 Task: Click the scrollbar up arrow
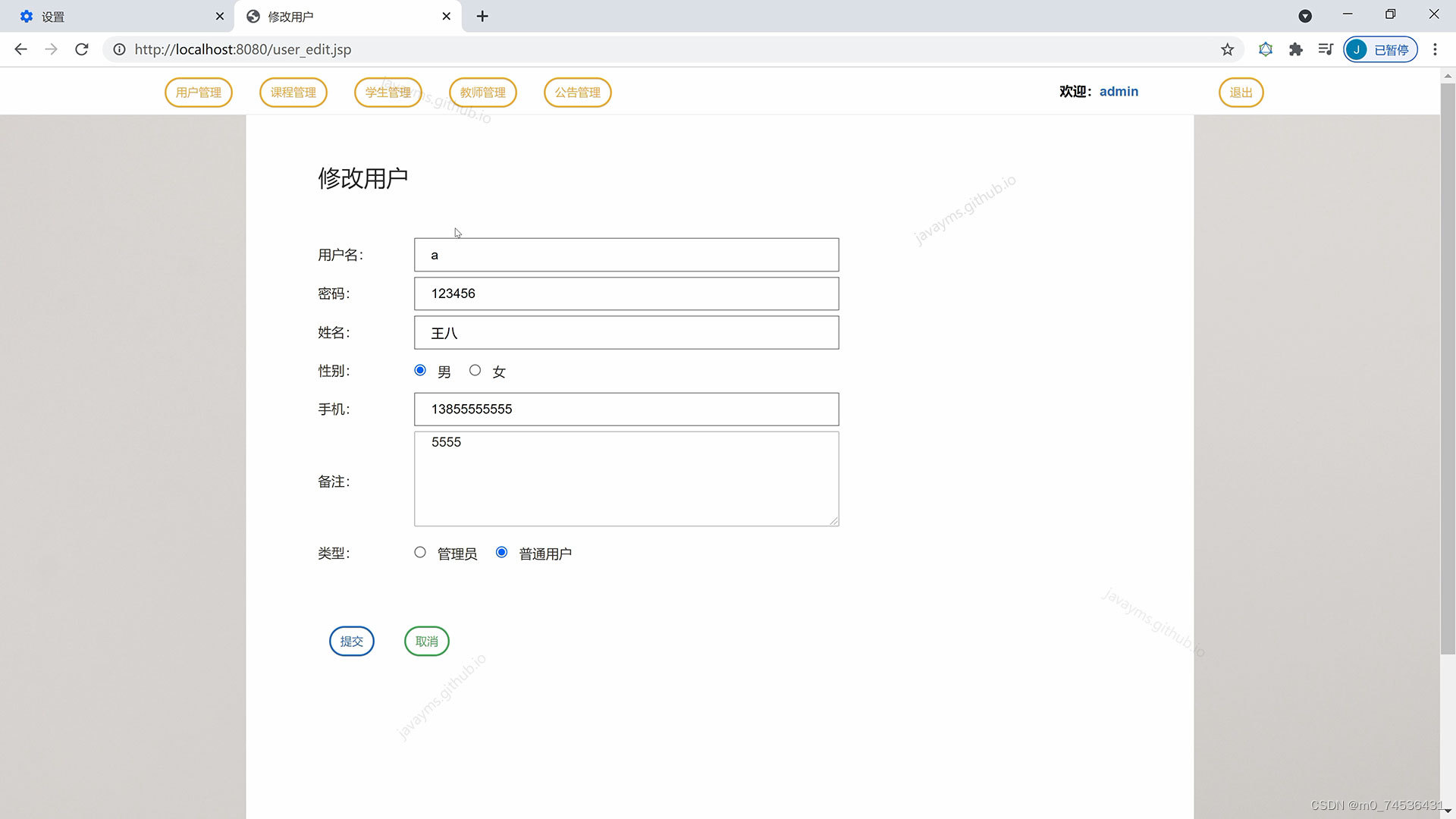pyautogui.click(x=1448, y=75)
